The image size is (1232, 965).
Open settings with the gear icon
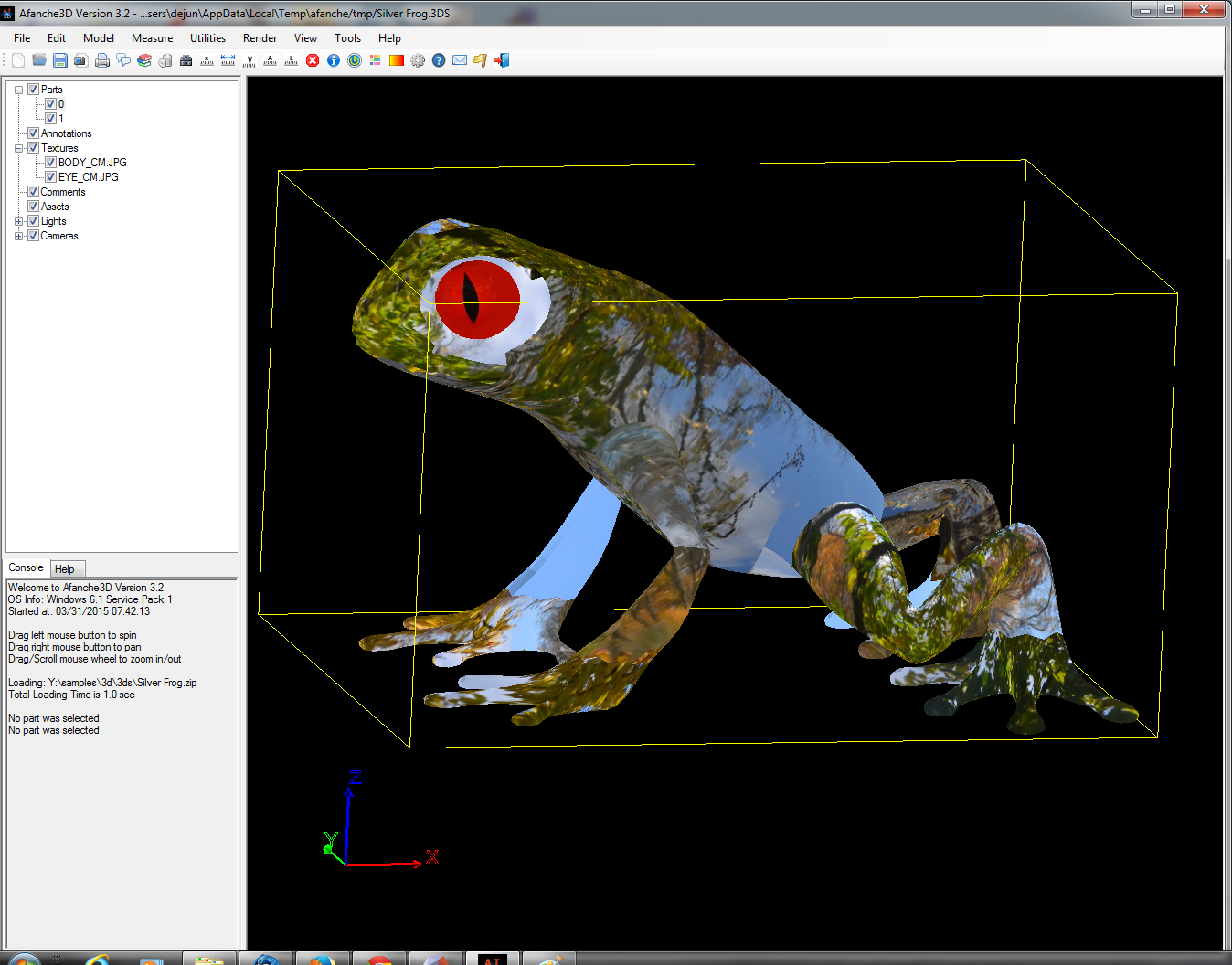[x=418, y=60]
